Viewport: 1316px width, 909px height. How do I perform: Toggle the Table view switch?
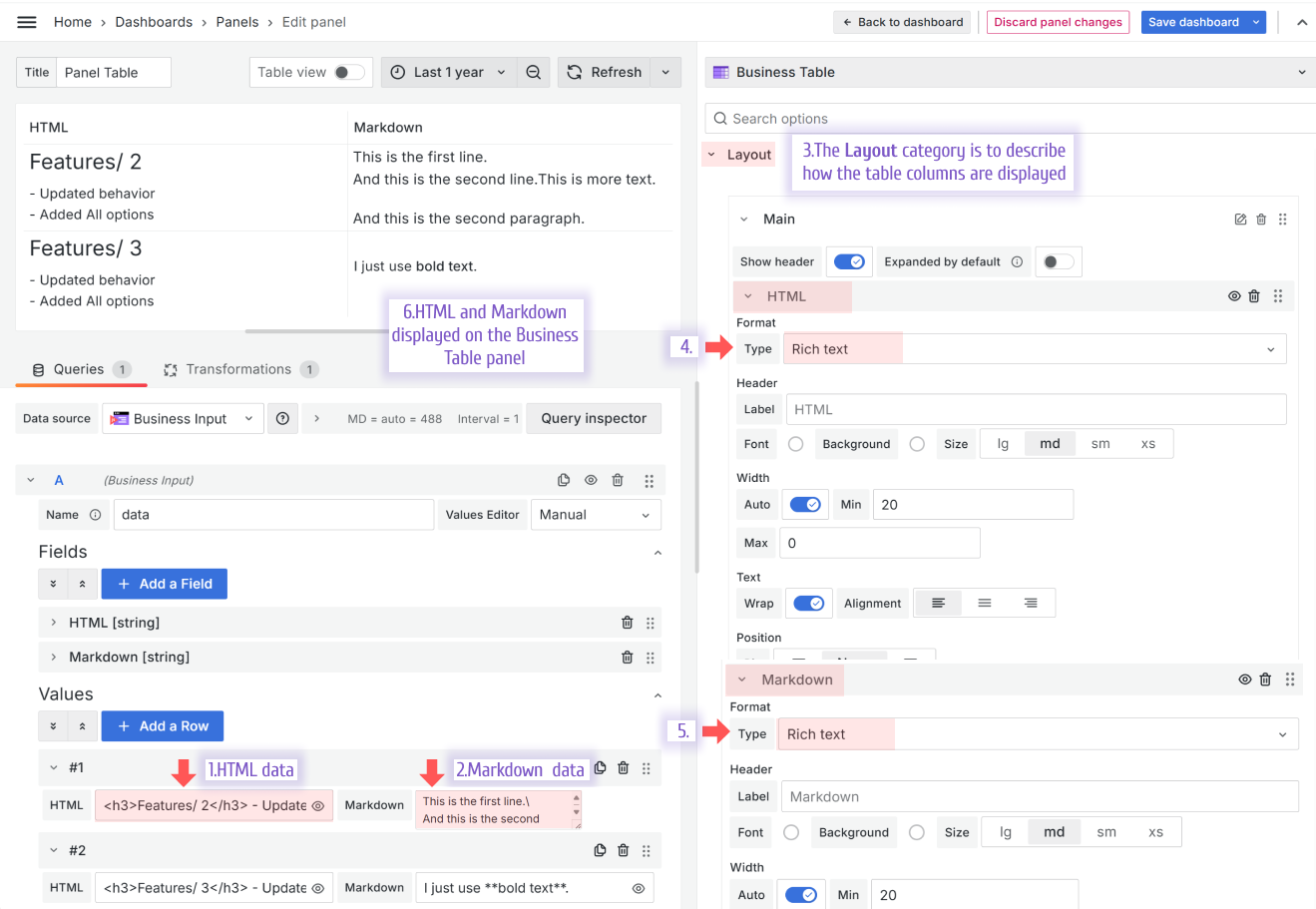(348, 72)
